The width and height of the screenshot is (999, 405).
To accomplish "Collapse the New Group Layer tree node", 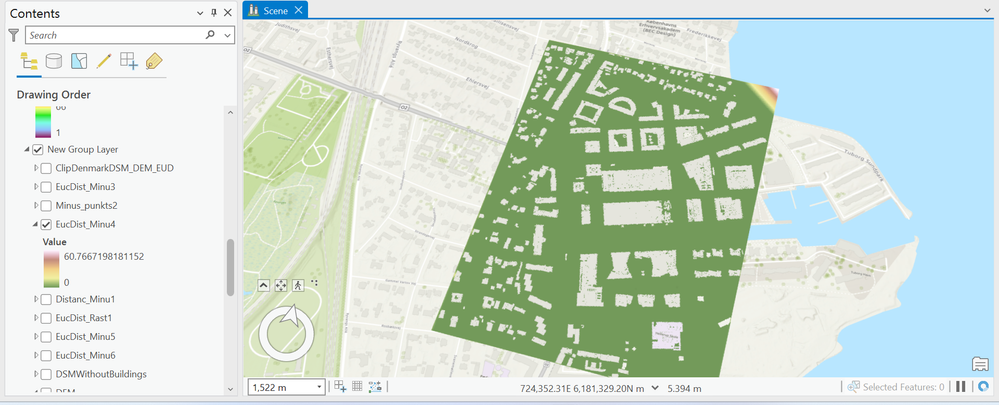I will (x=27, y=150).
